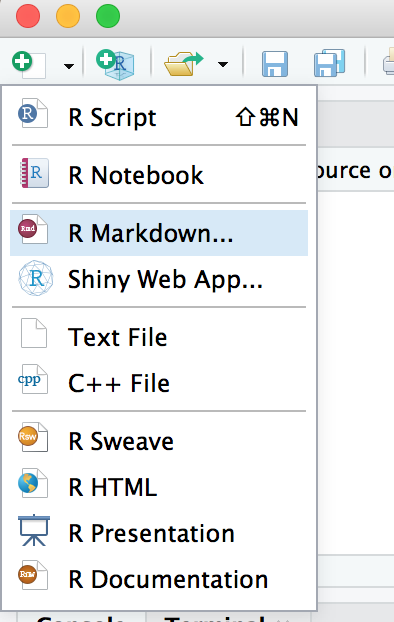Viewport: 394px width, 622px height.
Task: Select the R Markdown... option
Action: click(x=159, y=233)
